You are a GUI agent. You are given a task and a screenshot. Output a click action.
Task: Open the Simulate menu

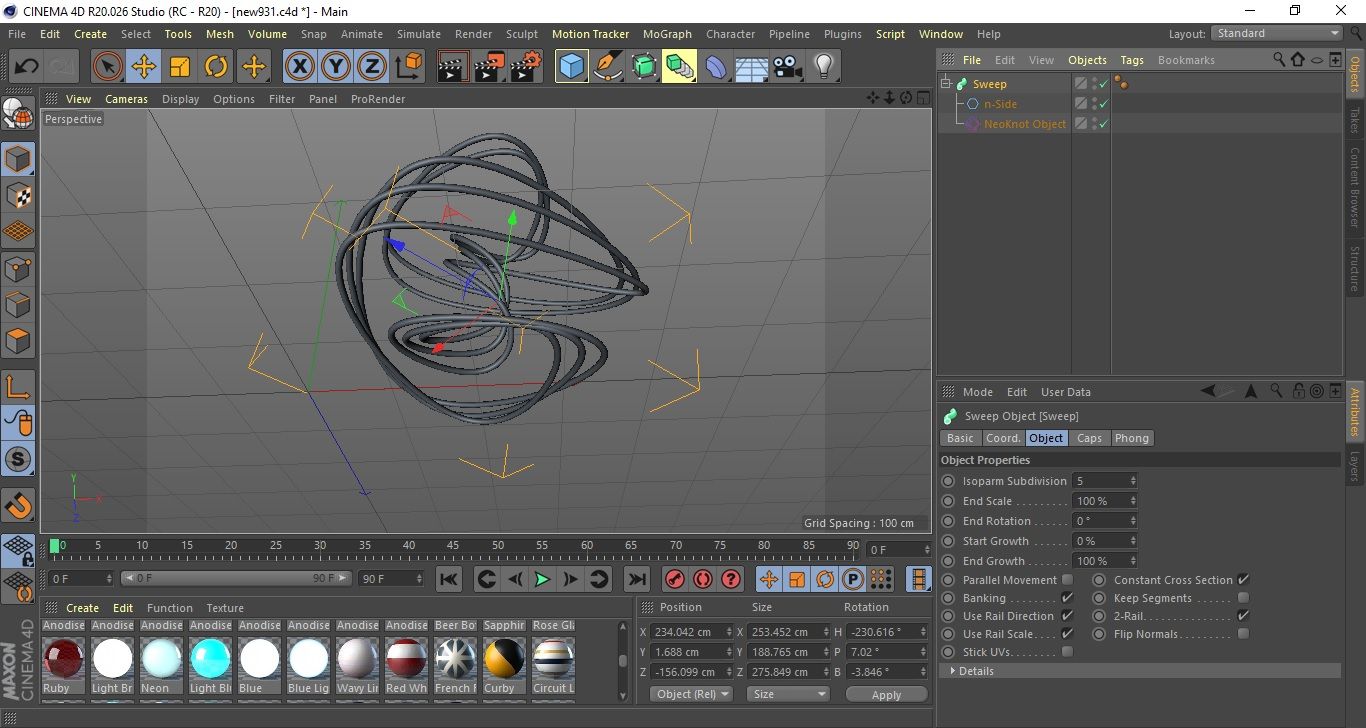(418, 34)
